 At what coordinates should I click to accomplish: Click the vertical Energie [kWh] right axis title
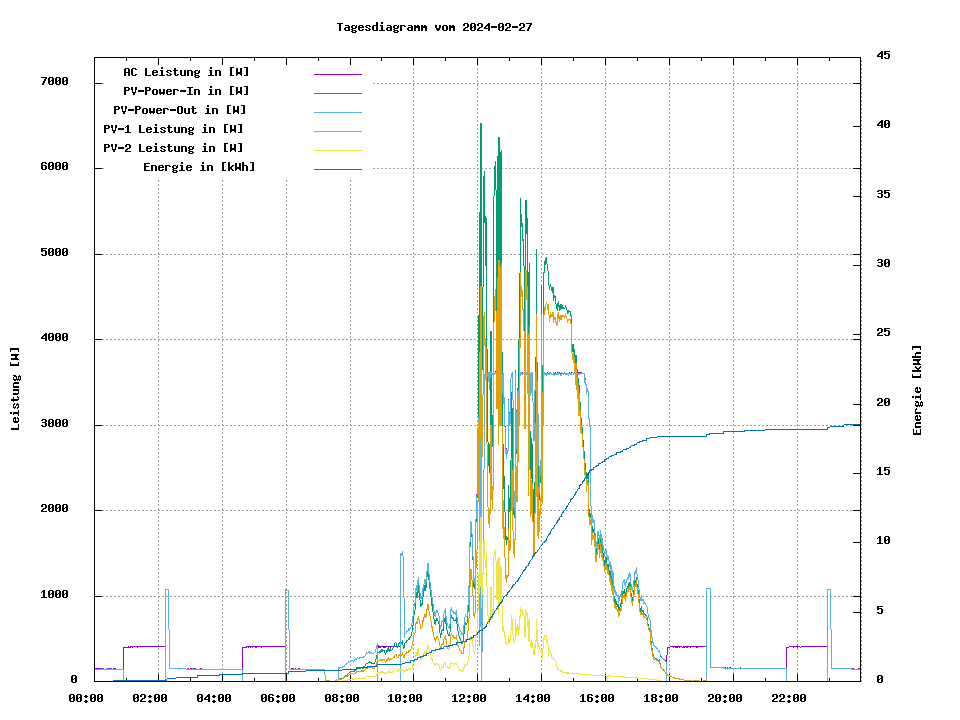pyautogui.click(x=917, y=390)
